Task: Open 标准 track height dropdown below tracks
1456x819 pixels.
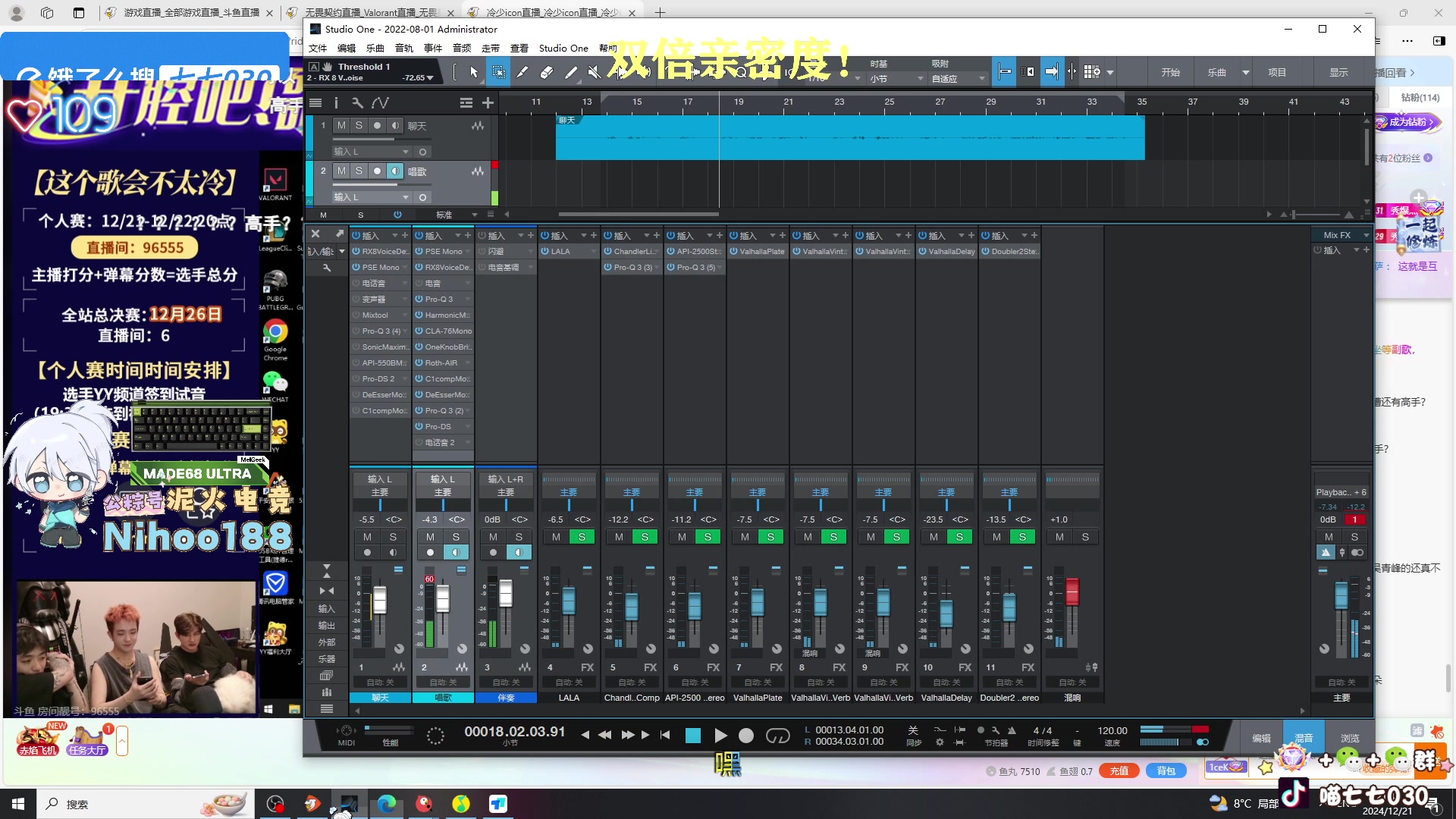Action: coord(457,215)
